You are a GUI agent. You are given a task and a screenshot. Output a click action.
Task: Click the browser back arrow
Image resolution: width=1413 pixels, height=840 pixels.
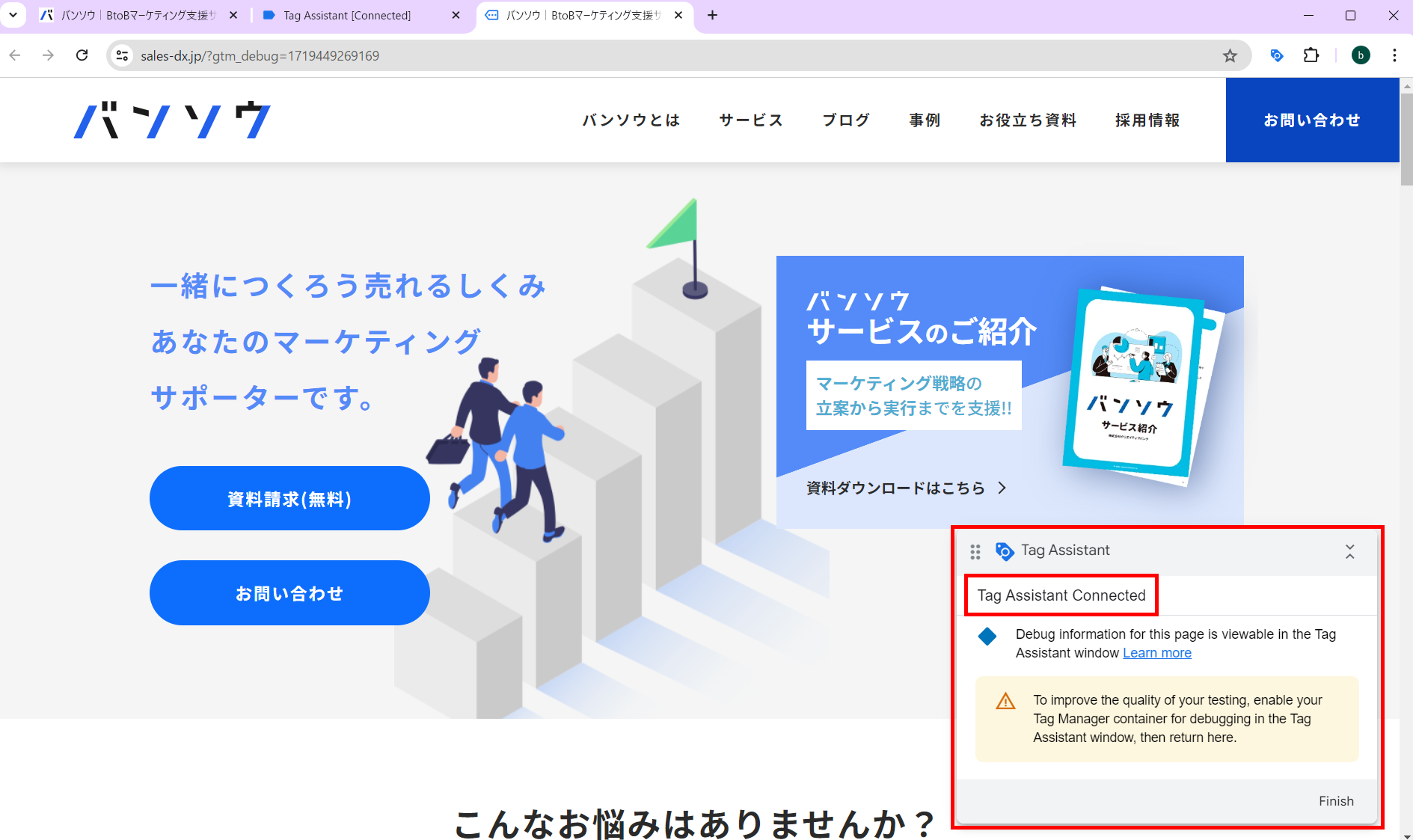15,55
